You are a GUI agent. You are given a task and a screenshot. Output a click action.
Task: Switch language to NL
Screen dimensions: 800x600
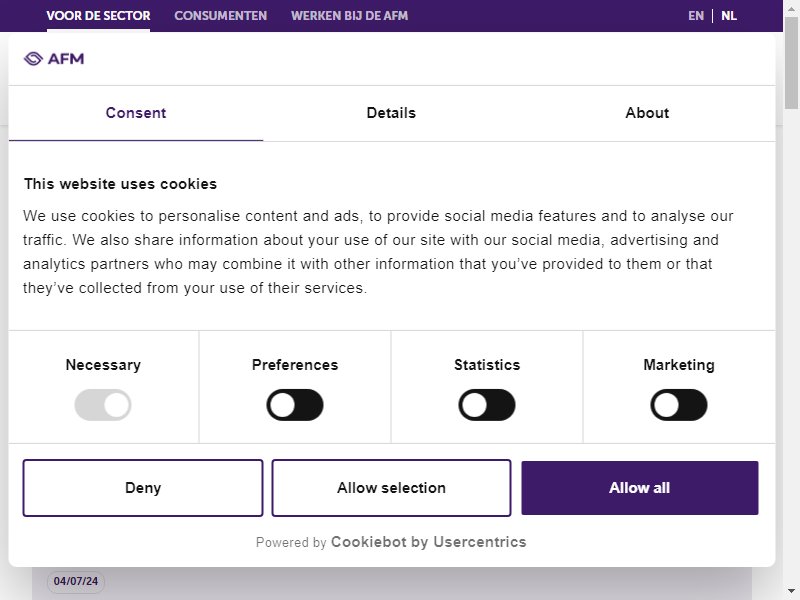(x=729, y=16)
